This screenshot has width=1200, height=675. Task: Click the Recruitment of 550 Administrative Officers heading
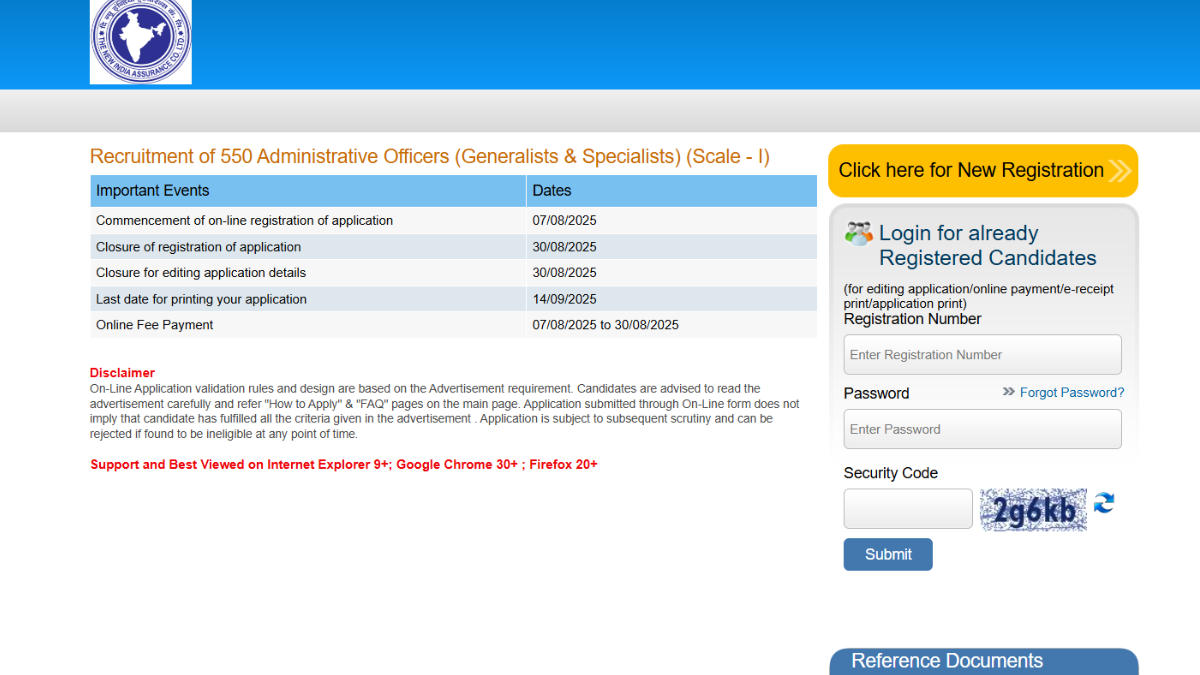[x=430, y=157]
